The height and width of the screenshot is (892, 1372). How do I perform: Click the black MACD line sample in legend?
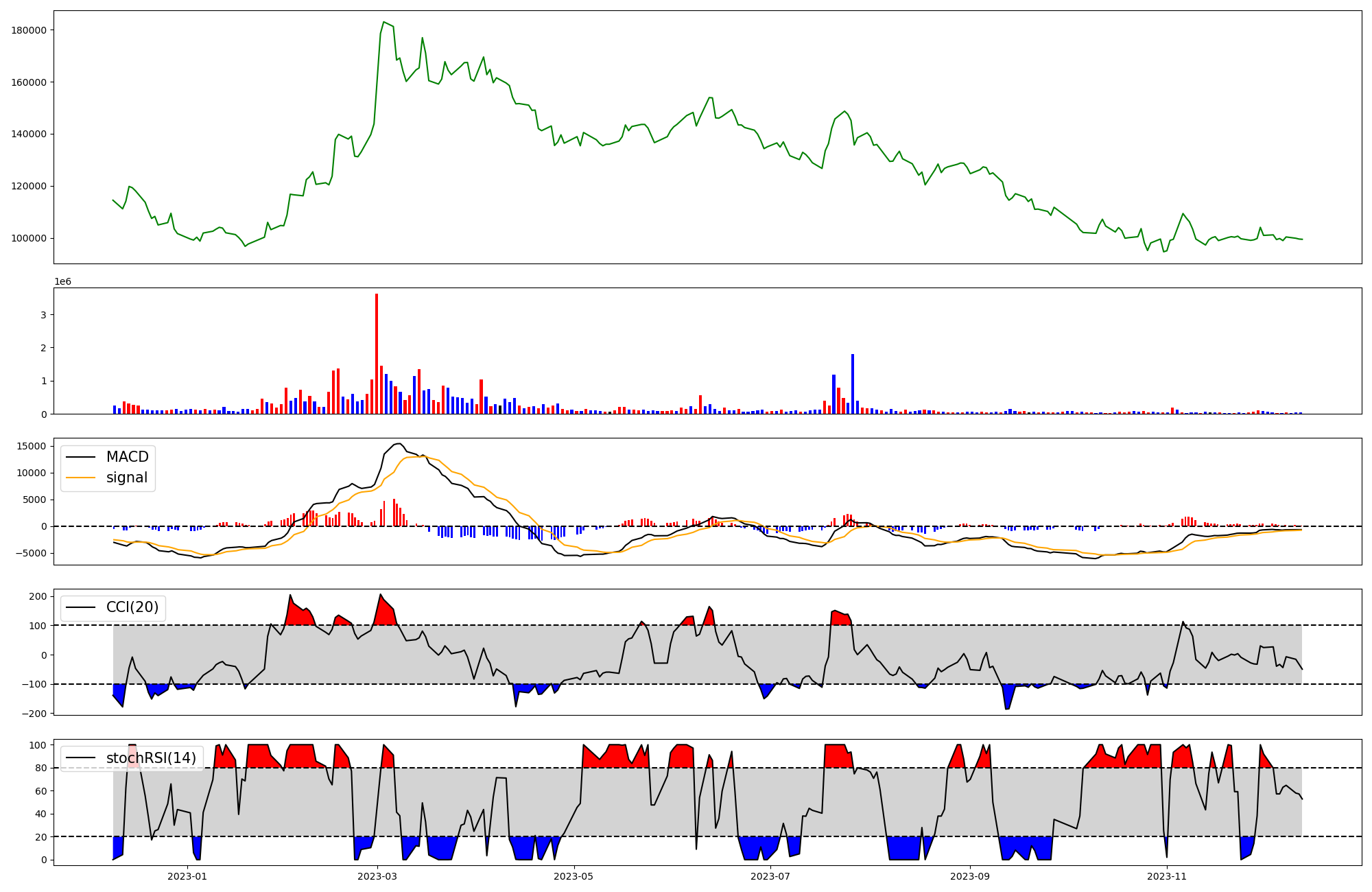tap(81, 458)
